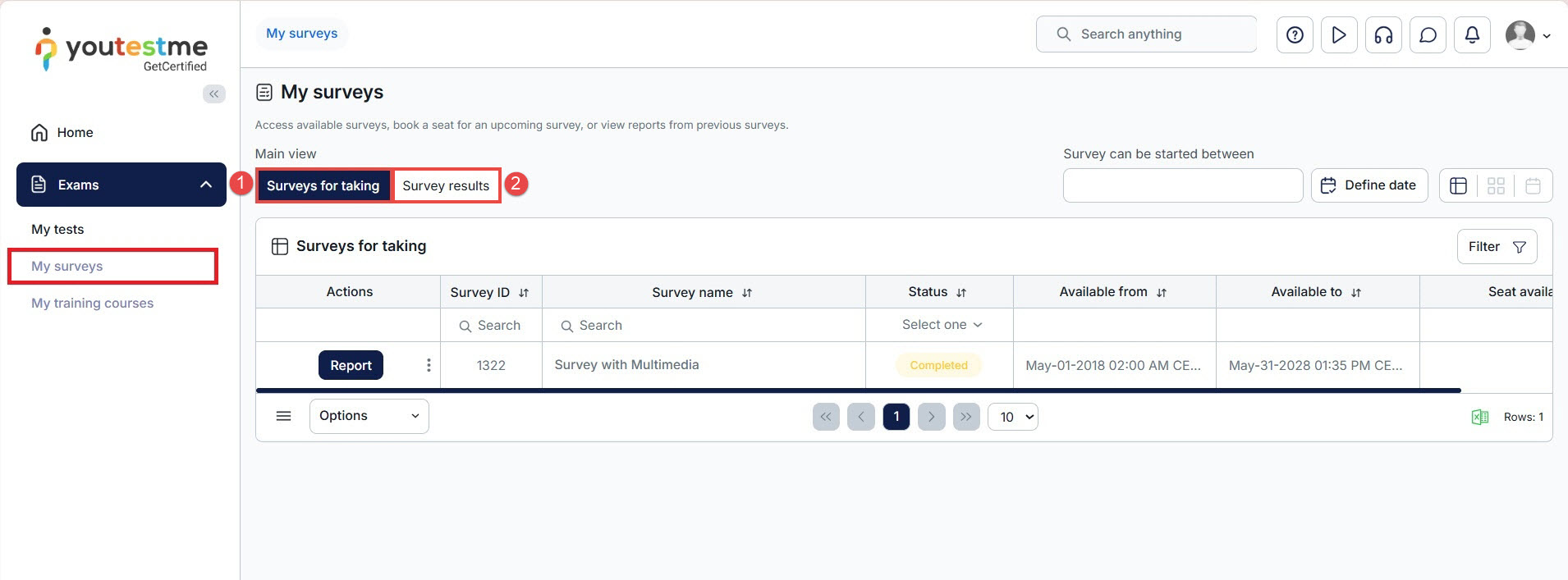Click the Rows: 1 count text
Image resolution: width=1568 pixels, height=580 pixels.
[1524, 417]
